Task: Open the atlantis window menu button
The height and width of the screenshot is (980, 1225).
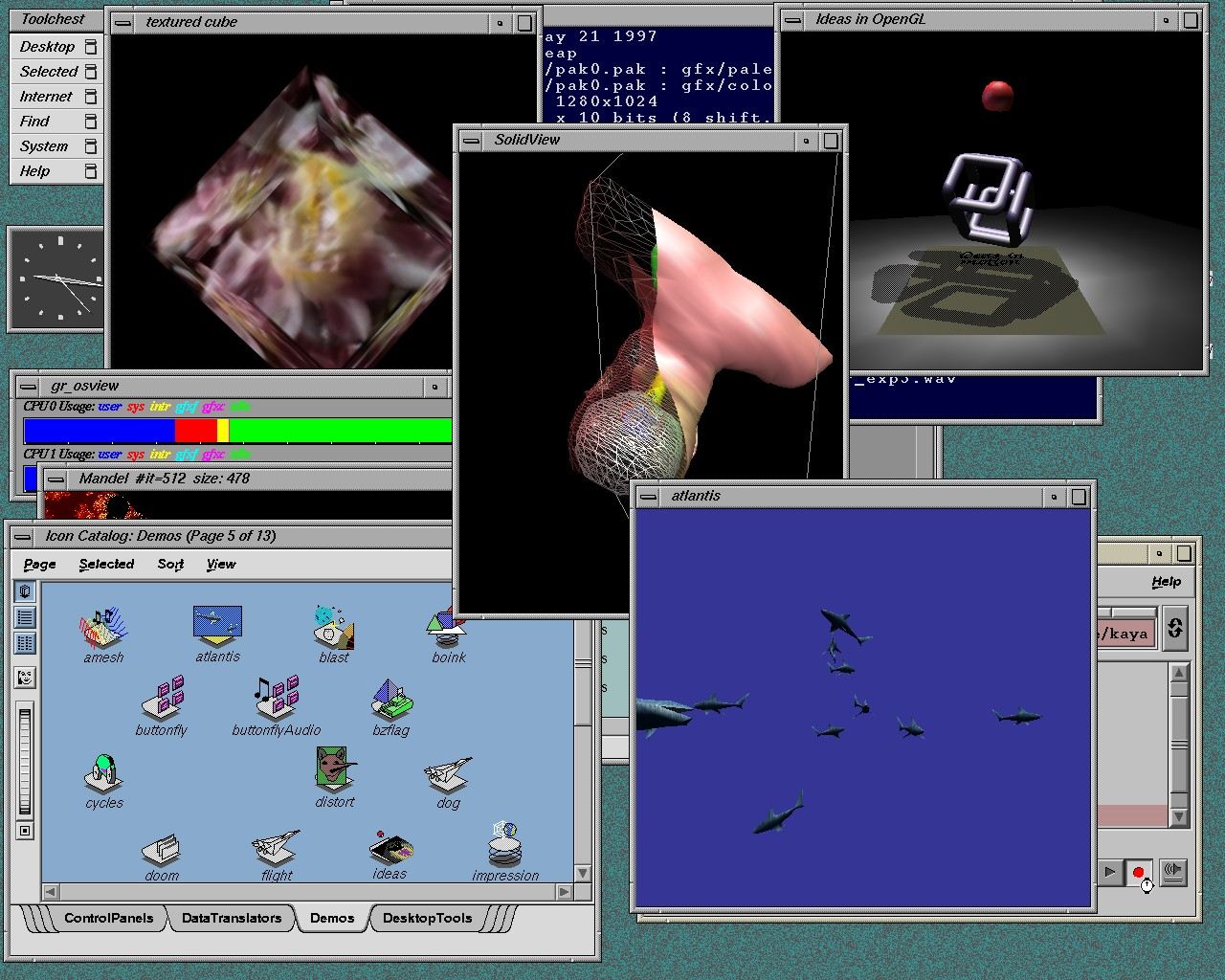Action: 649,497
